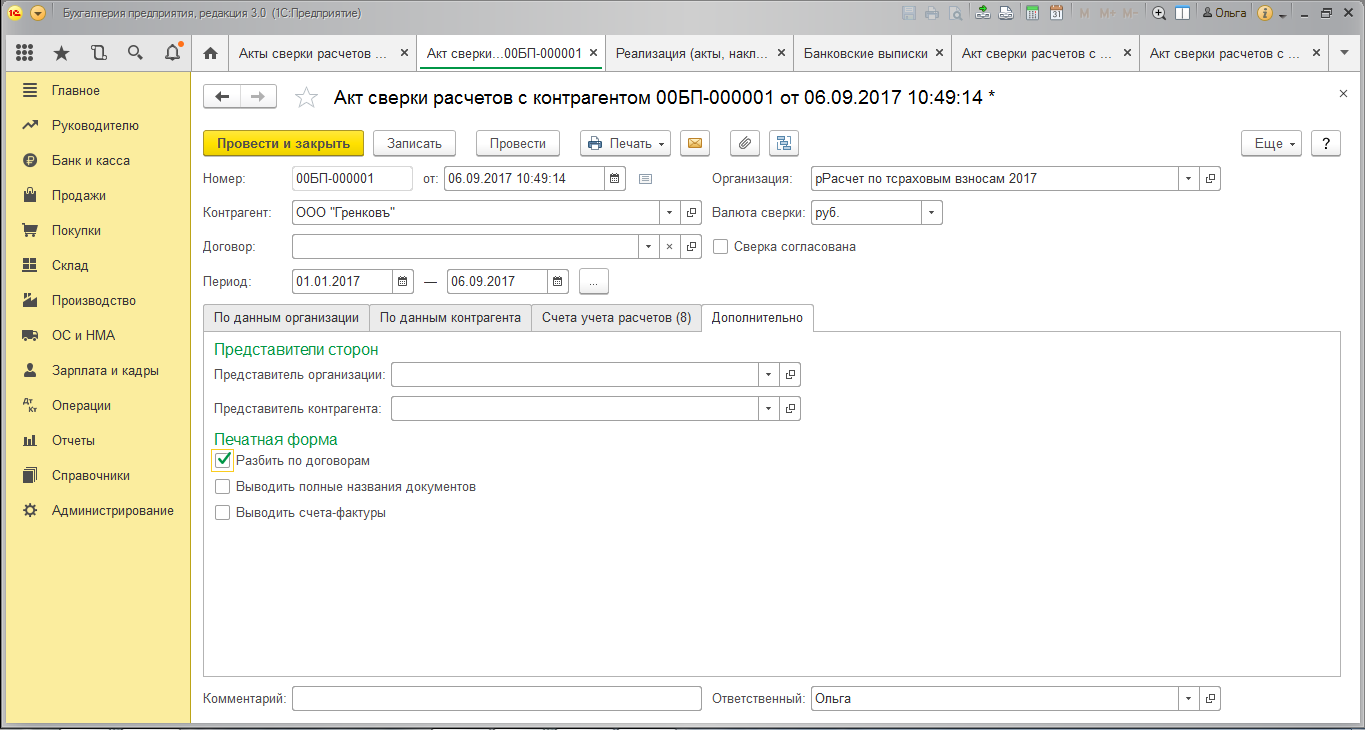The height and width of the screenshot is (730, 1365).
Task: Open the sections menu grid icon
Action: click(25, 53)
